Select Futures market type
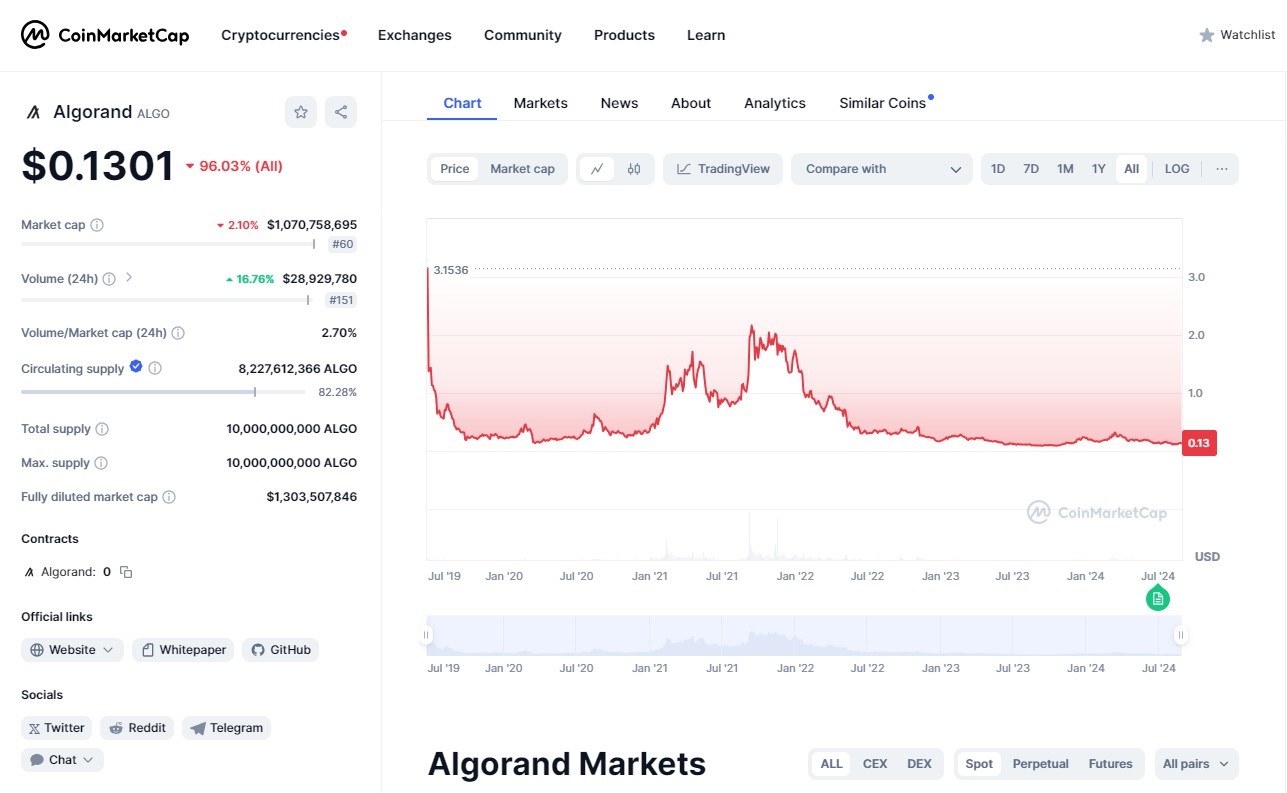This screenshot has height=793, width=1287. 1110,764
